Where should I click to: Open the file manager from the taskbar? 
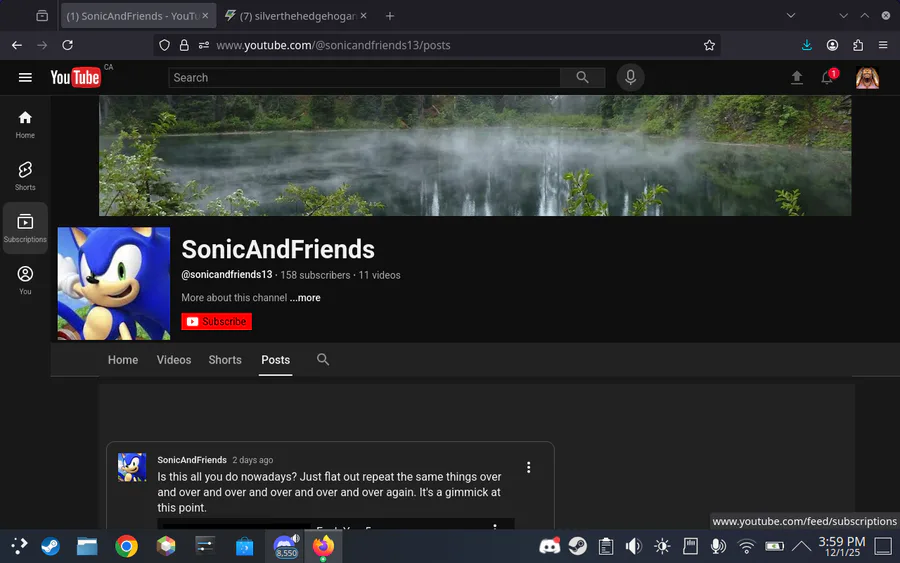(87, 546)
